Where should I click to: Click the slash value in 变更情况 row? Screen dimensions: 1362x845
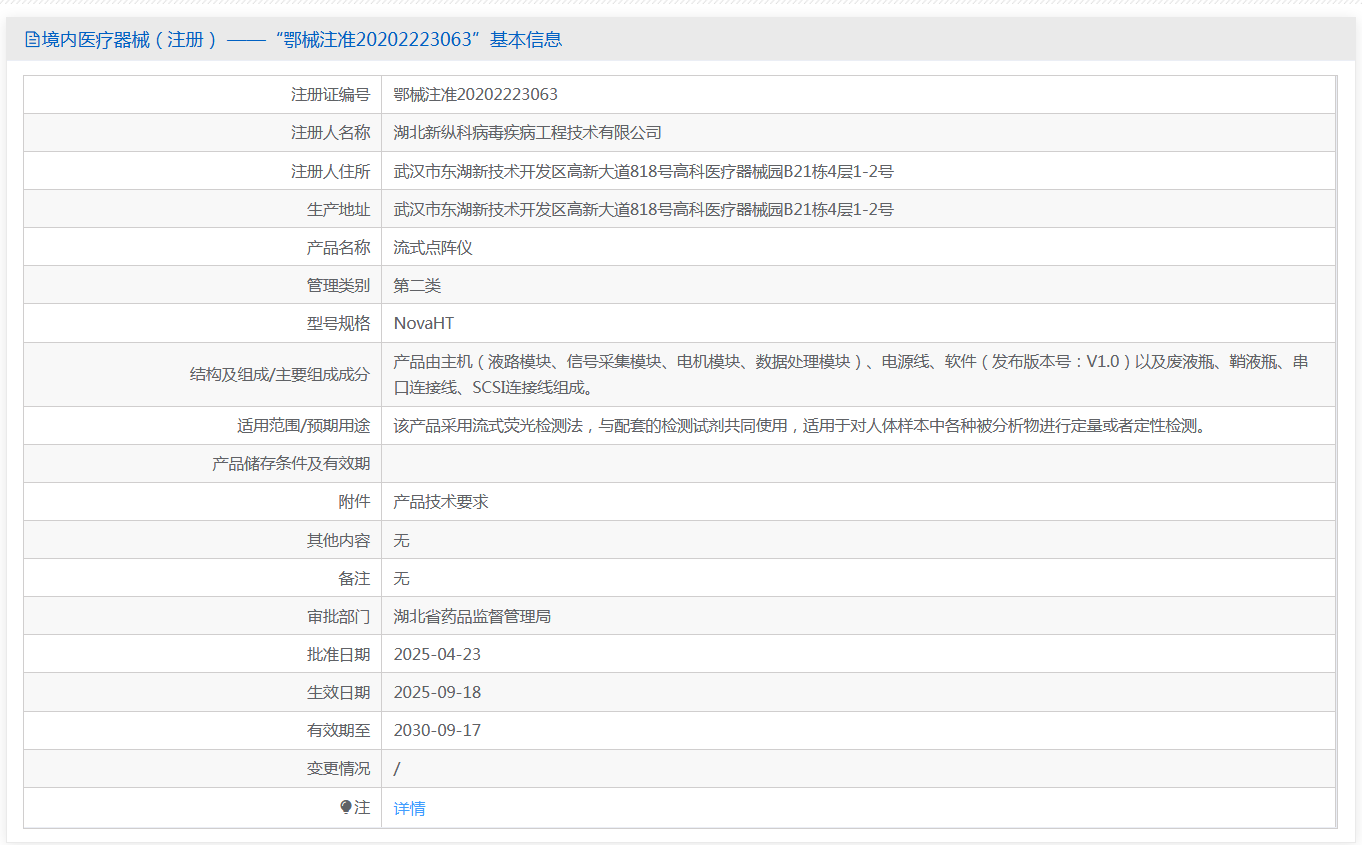397,768
